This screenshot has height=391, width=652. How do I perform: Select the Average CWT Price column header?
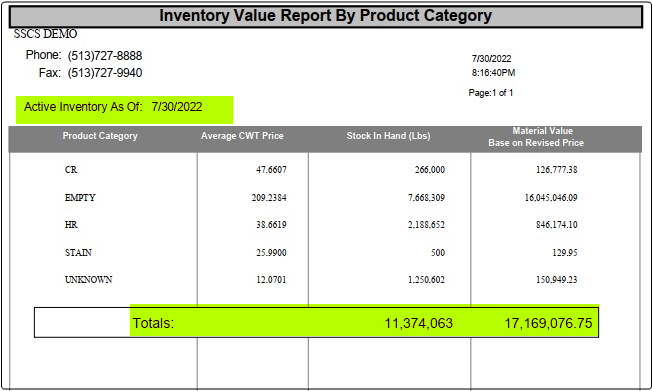point(242,136)
